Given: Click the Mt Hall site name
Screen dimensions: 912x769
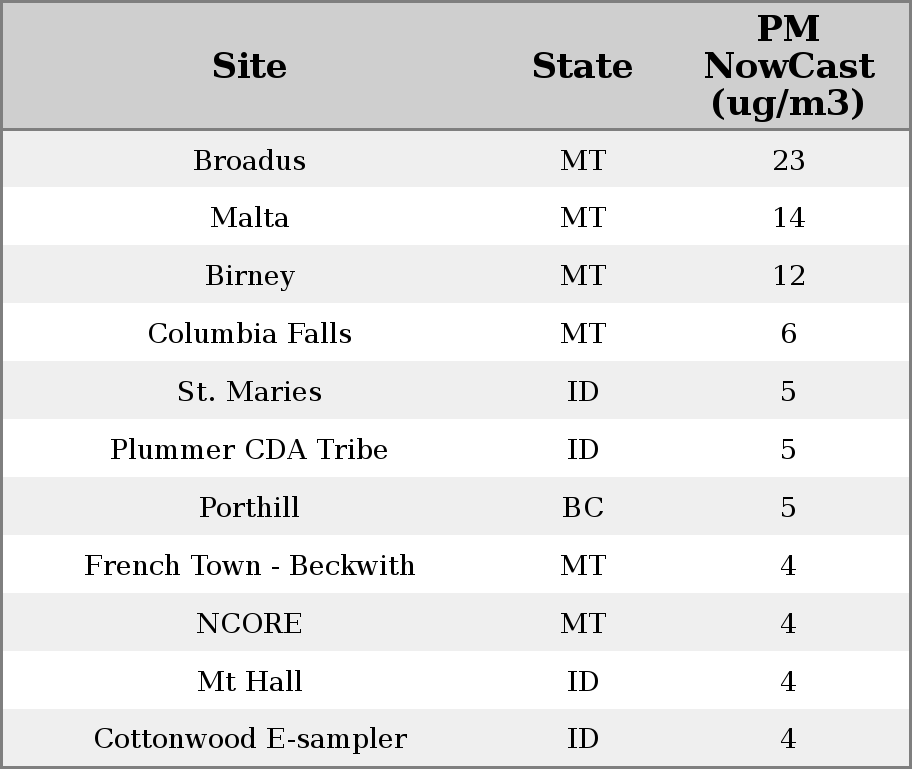Looking at the screenshot, I should click(249, 682).
